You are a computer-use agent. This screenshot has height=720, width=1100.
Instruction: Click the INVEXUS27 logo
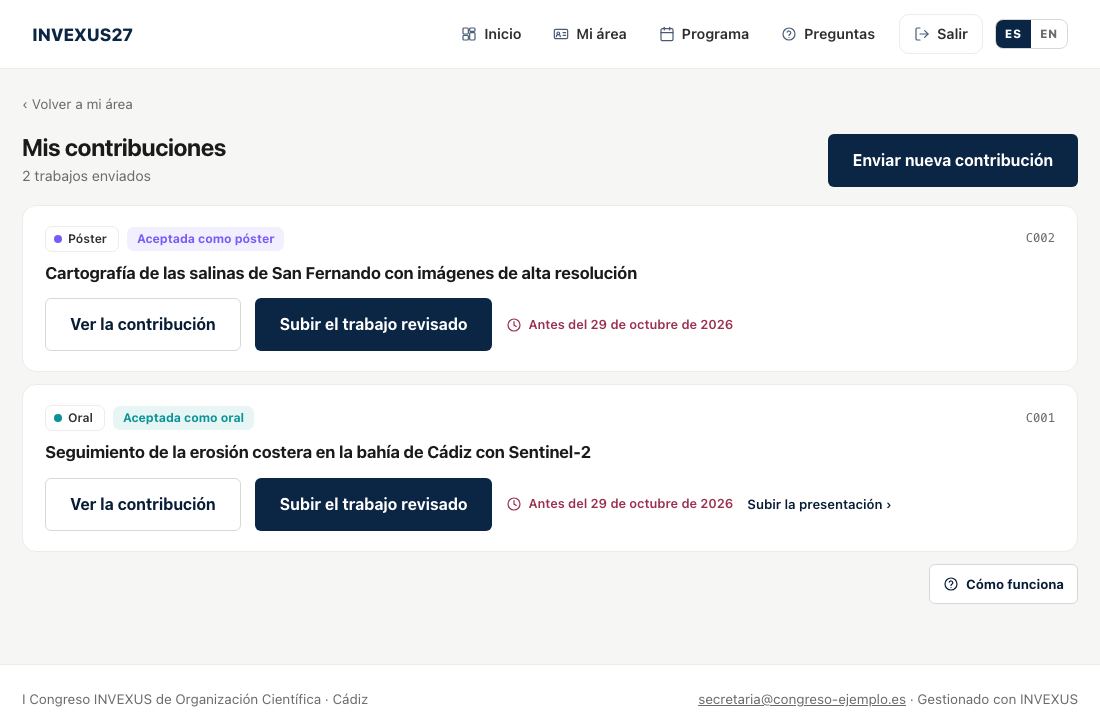click(82, 34)
